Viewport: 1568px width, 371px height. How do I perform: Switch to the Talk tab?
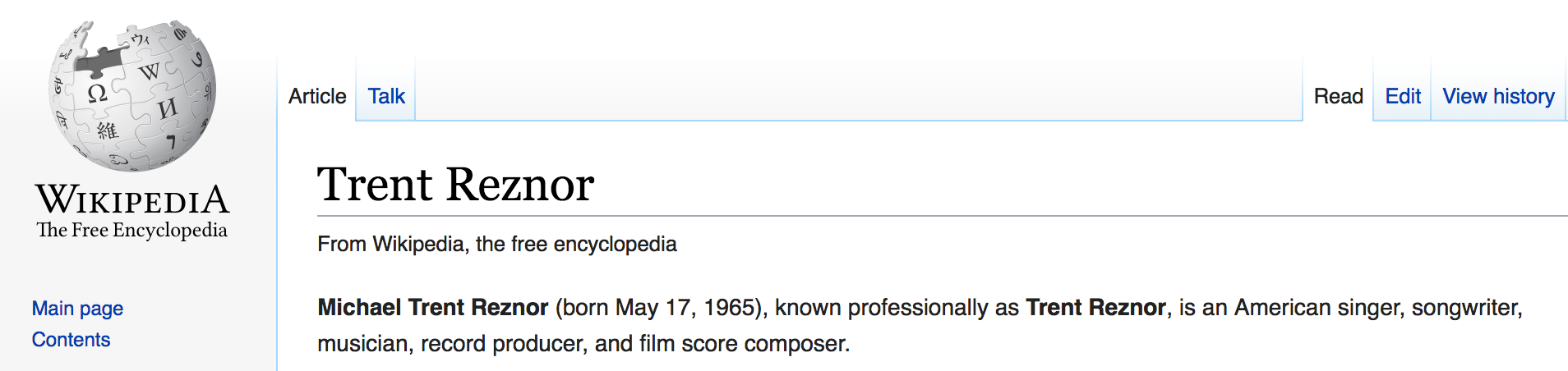[x=386, y=97]
